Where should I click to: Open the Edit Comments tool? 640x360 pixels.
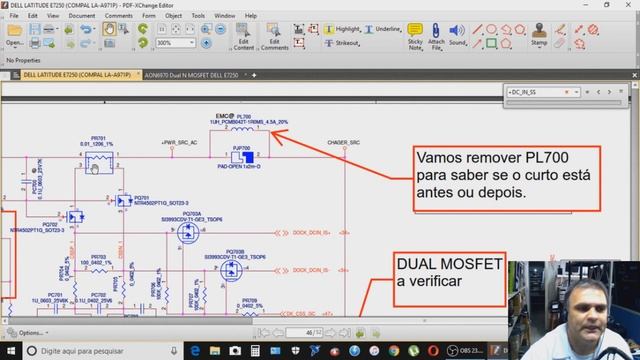pyautogui.click(x=274, y=37)
